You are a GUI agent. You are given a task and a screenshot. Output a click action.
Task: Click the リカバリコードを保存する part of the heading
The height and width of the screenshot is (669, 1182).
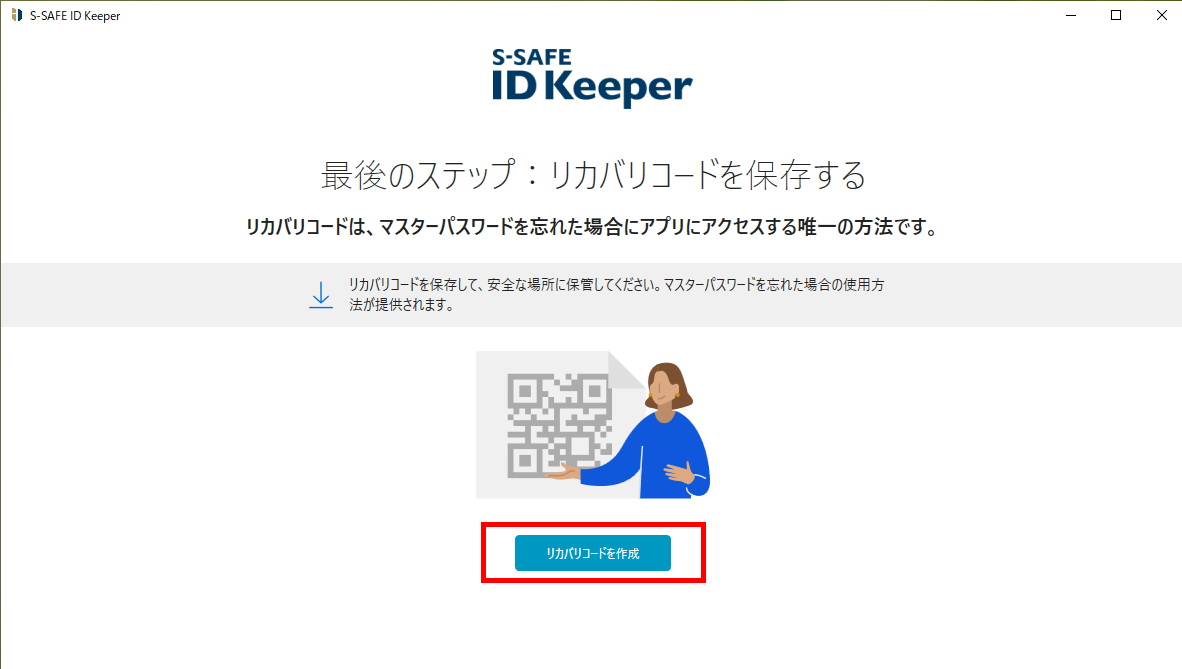pos(707,175)
